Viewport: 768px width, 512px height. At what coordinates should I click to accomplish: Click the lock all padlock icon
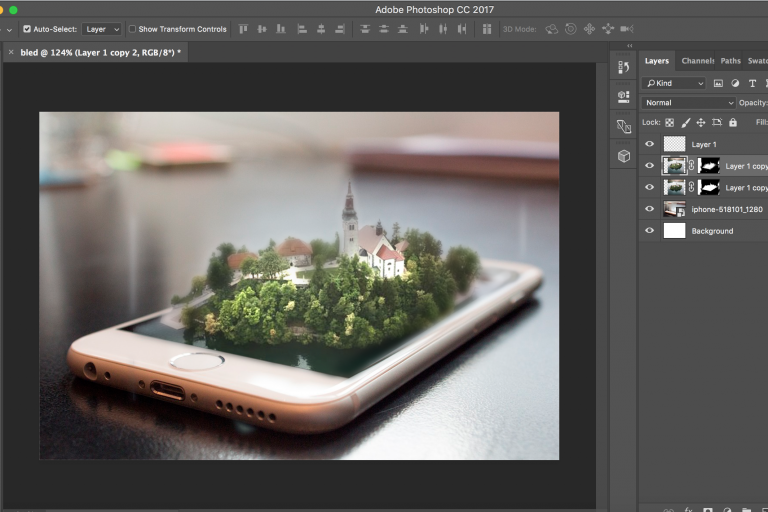pos(733,123)
